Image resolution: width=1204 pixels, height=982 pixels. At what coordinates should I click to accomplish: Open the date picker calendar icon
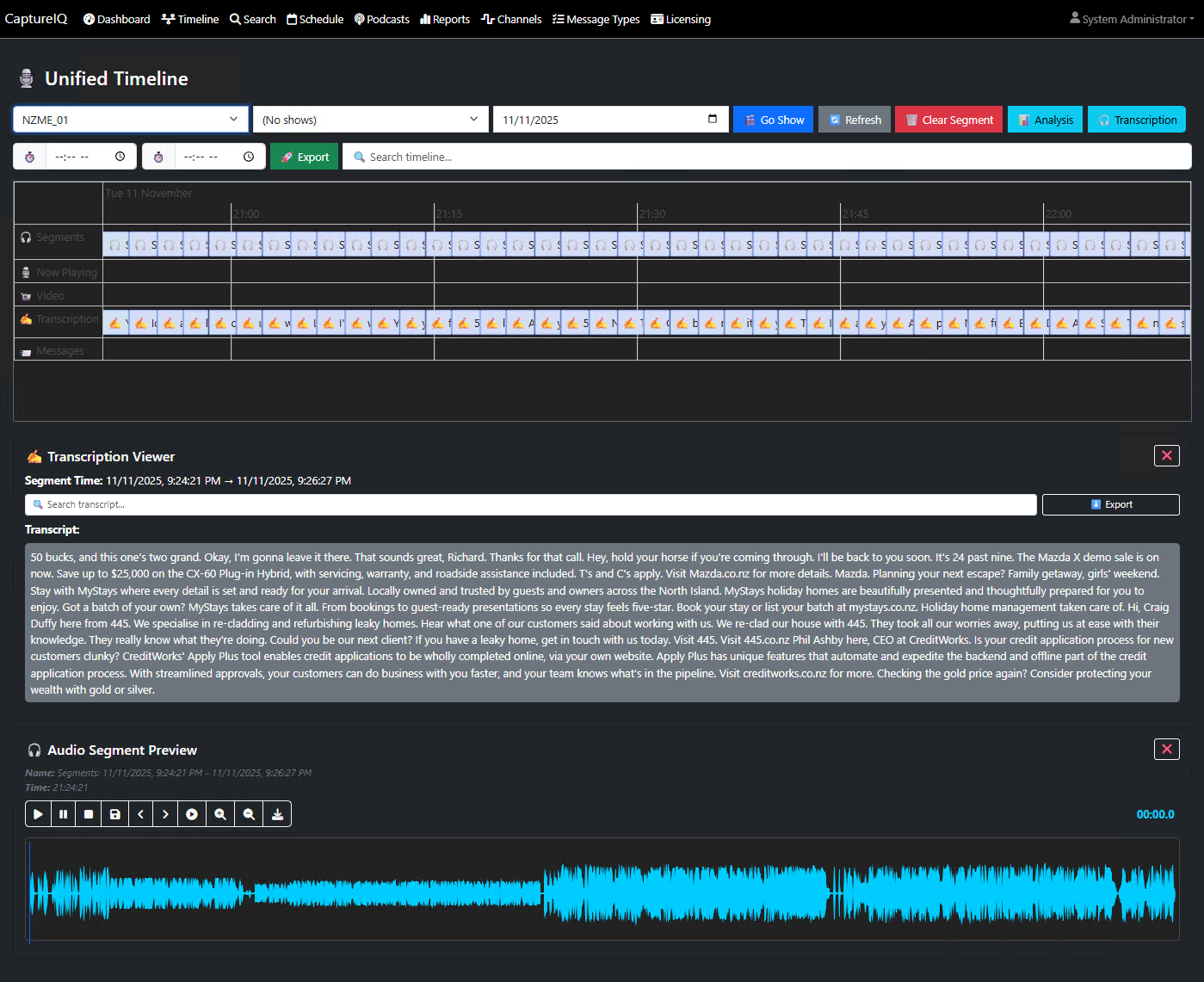(x=713, y=120)
